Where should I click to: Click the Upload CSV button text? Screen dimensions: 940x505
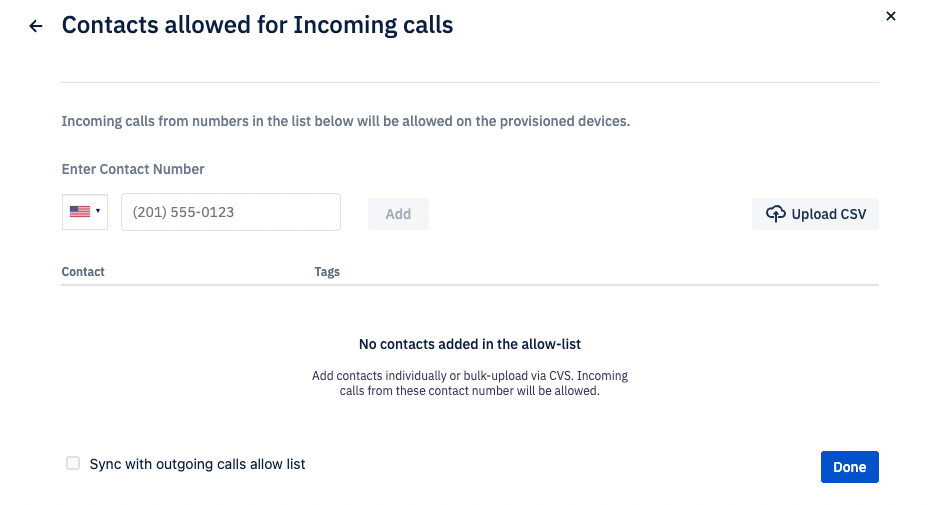tap(828, 214)
